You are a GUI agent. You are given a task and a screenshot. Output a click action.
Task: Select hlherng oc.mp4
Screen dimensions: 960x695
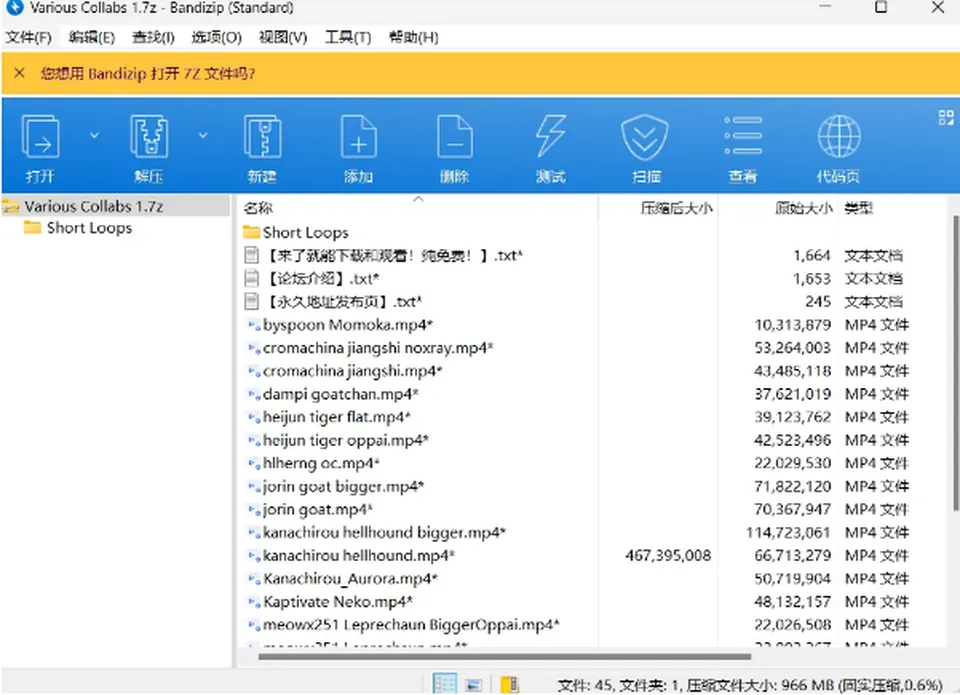tap(312, 463)
